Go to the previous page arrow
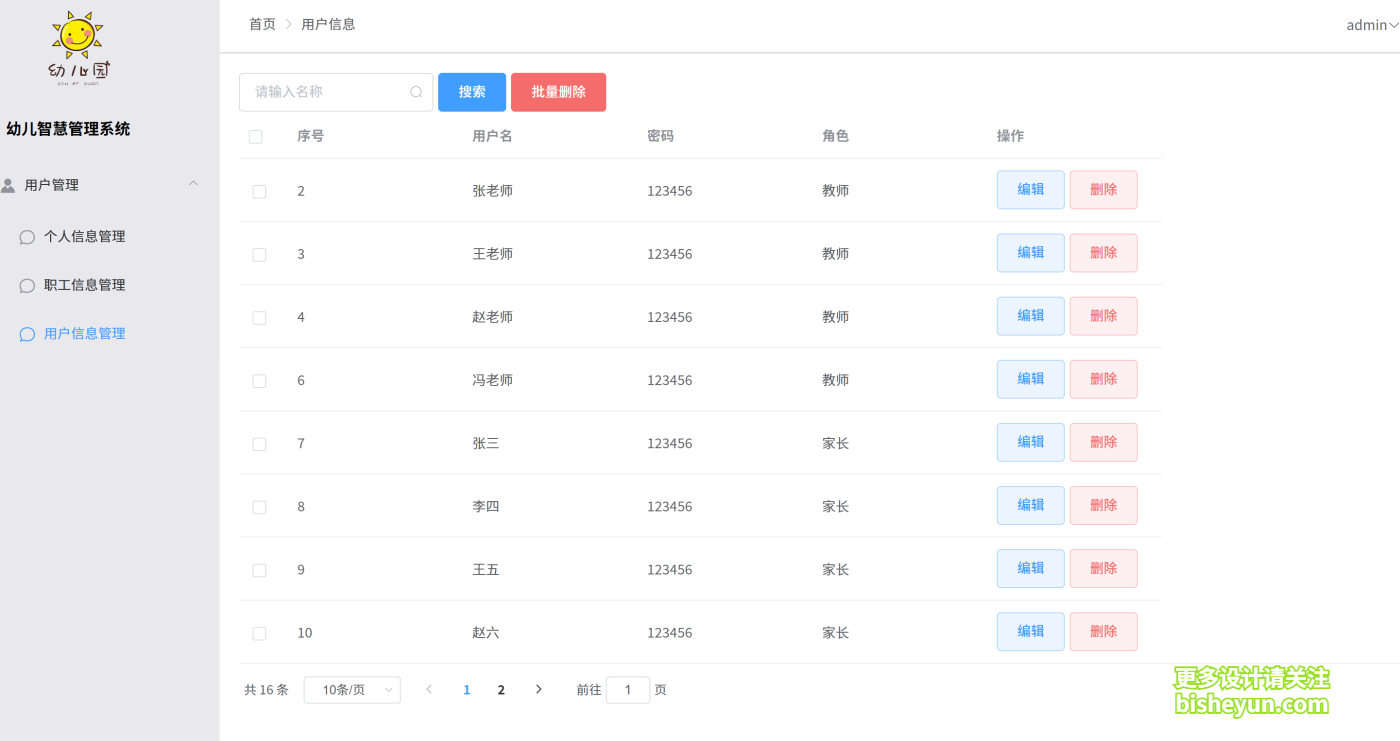The image size is (1400, 741). (x=429, y=689)
